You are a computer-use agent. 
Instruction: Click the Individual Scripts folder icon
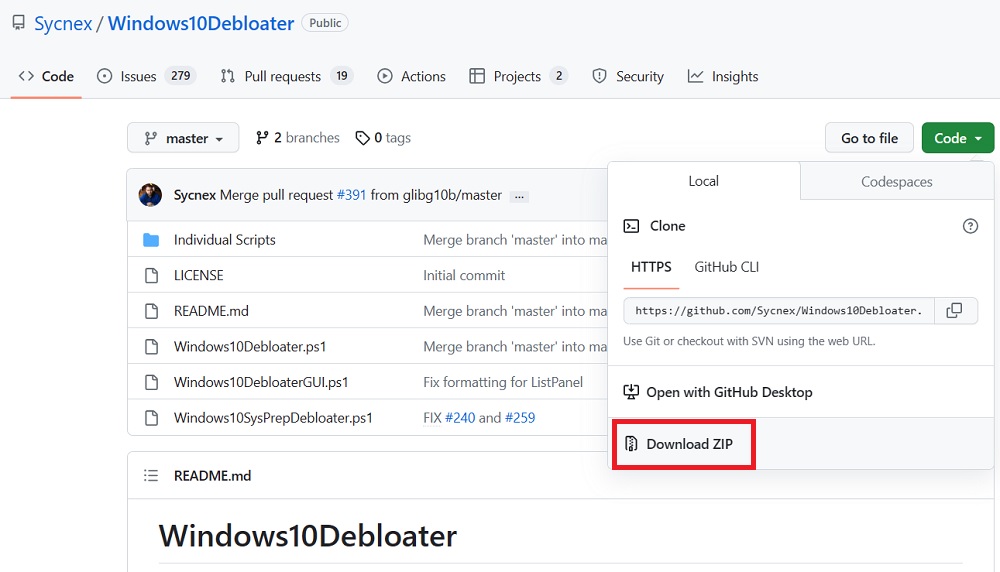tap(151, 240)
